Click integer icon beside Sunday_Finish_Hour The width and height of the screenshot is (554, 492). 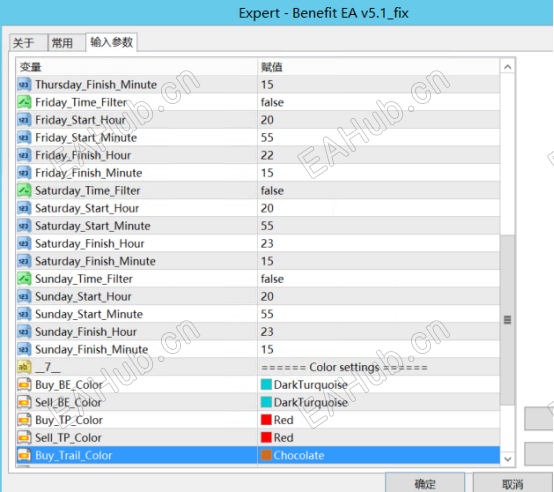(x=24, y=332)
